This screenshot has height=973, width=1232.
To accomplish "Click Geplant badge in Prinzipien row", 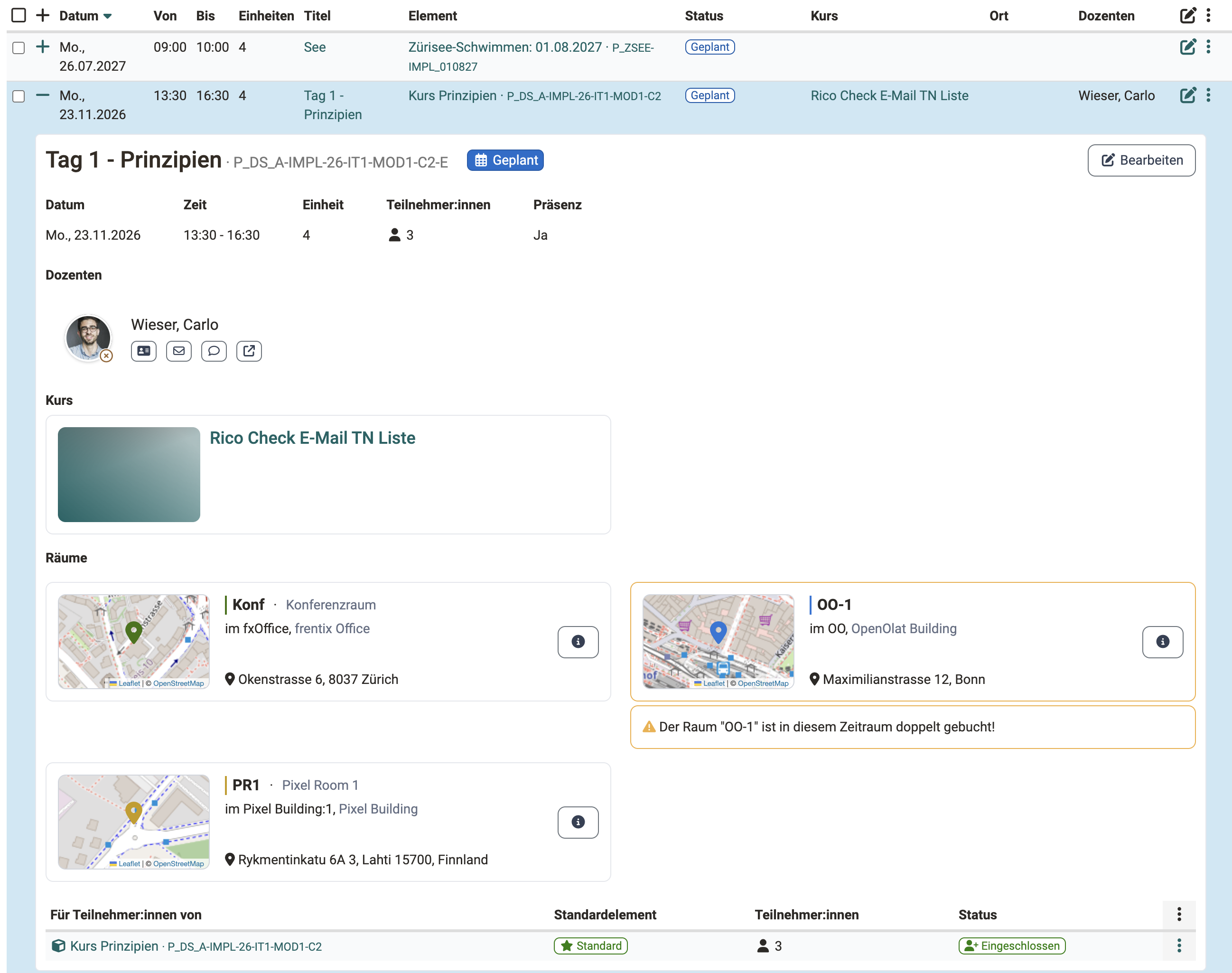I will tap(709, 95).
